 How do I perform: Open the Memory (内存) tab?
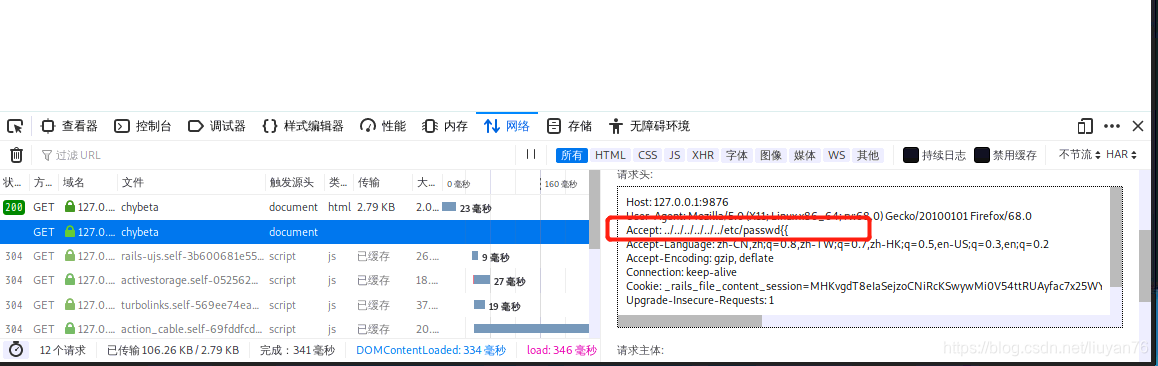[445, 126]
